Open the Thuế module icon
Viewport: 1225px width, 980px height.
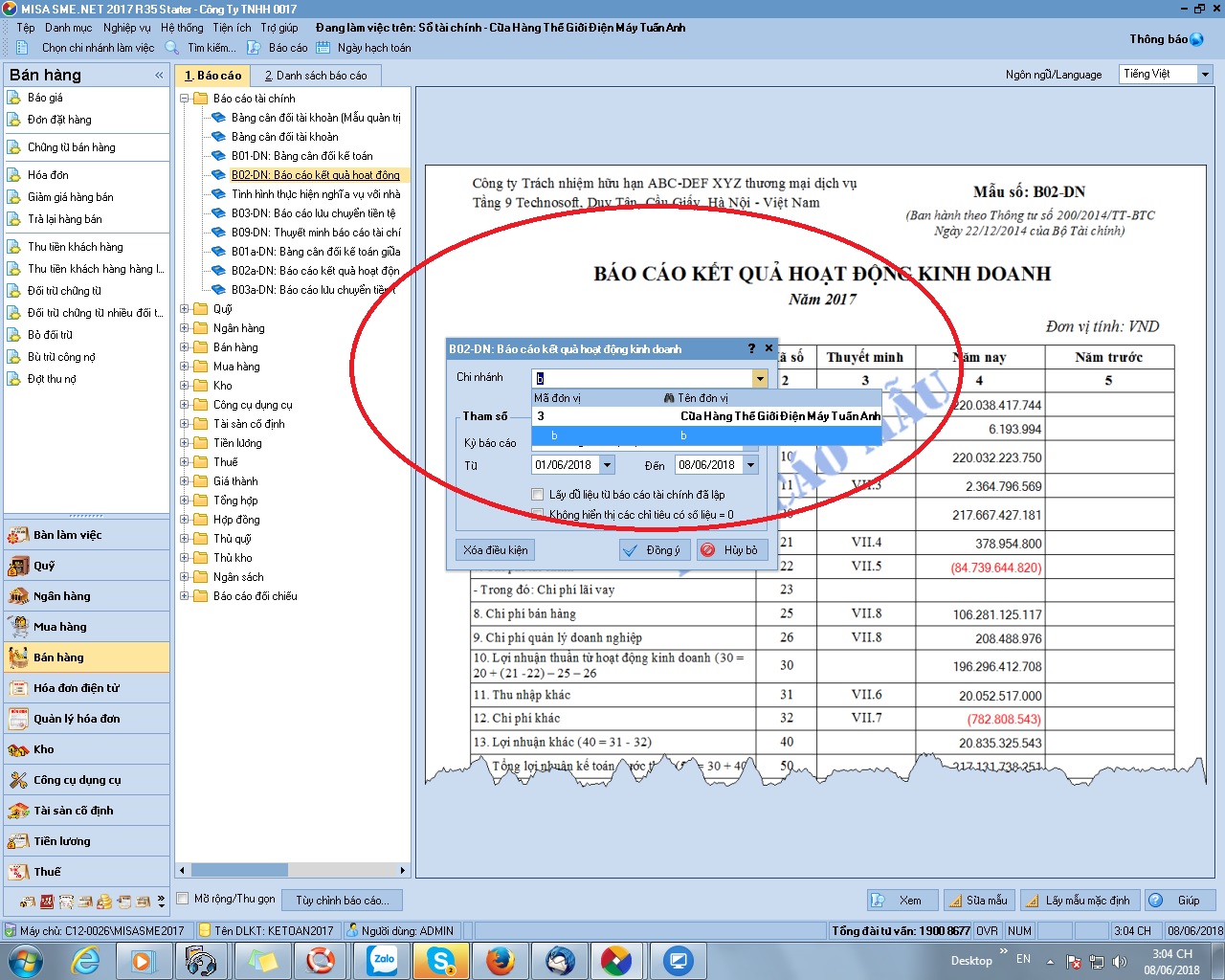click(18, 872)
